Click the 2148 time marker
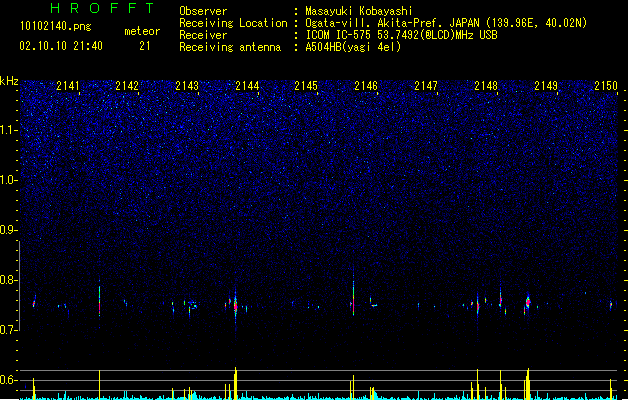 (x=486, y=86)
